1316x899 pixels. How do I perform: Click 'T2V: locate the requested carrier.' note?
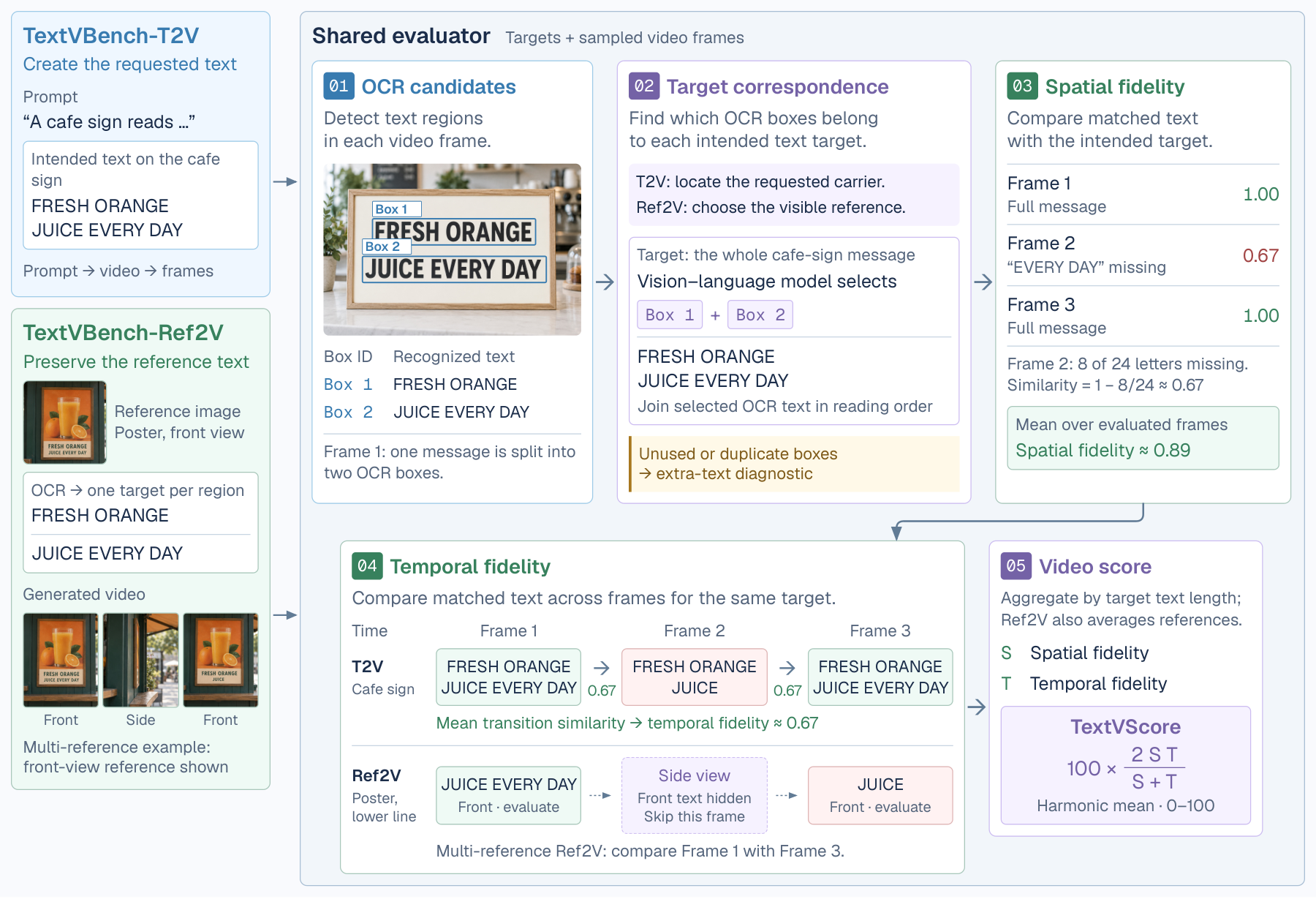[x=760, y=182]
